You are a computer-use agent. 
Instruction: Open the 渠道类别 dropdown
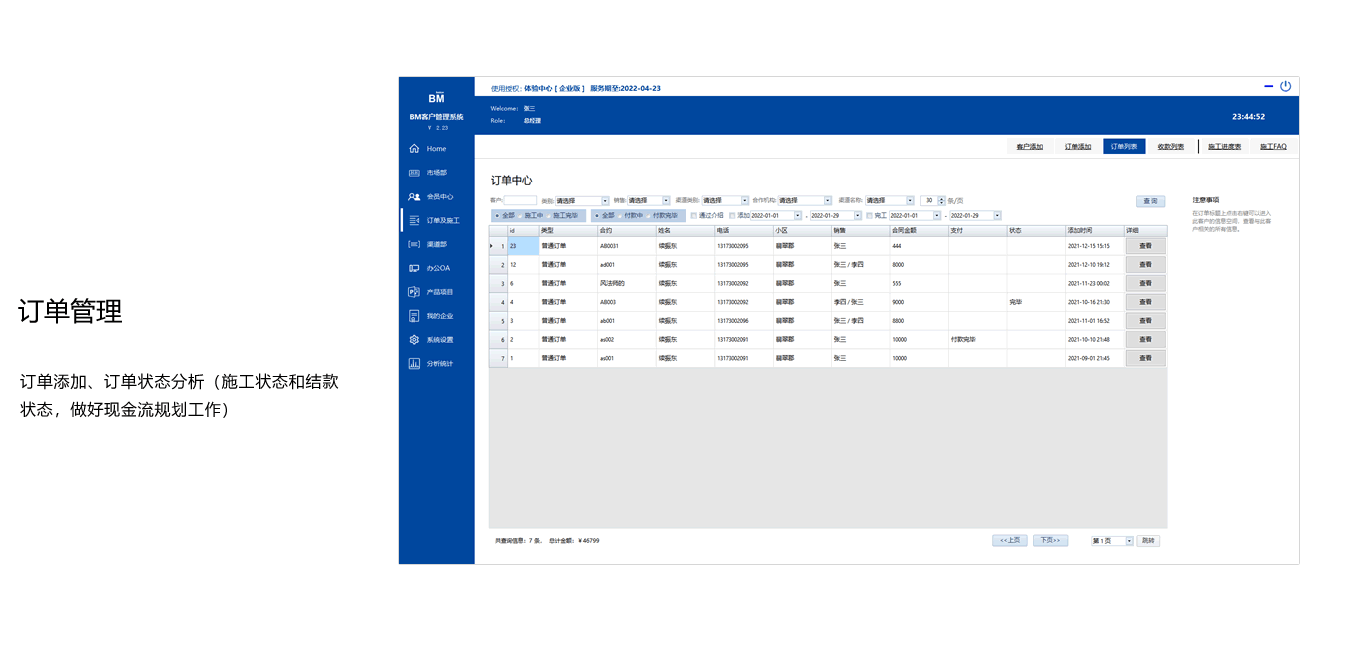pyautogui.click(x=725, y=200)
